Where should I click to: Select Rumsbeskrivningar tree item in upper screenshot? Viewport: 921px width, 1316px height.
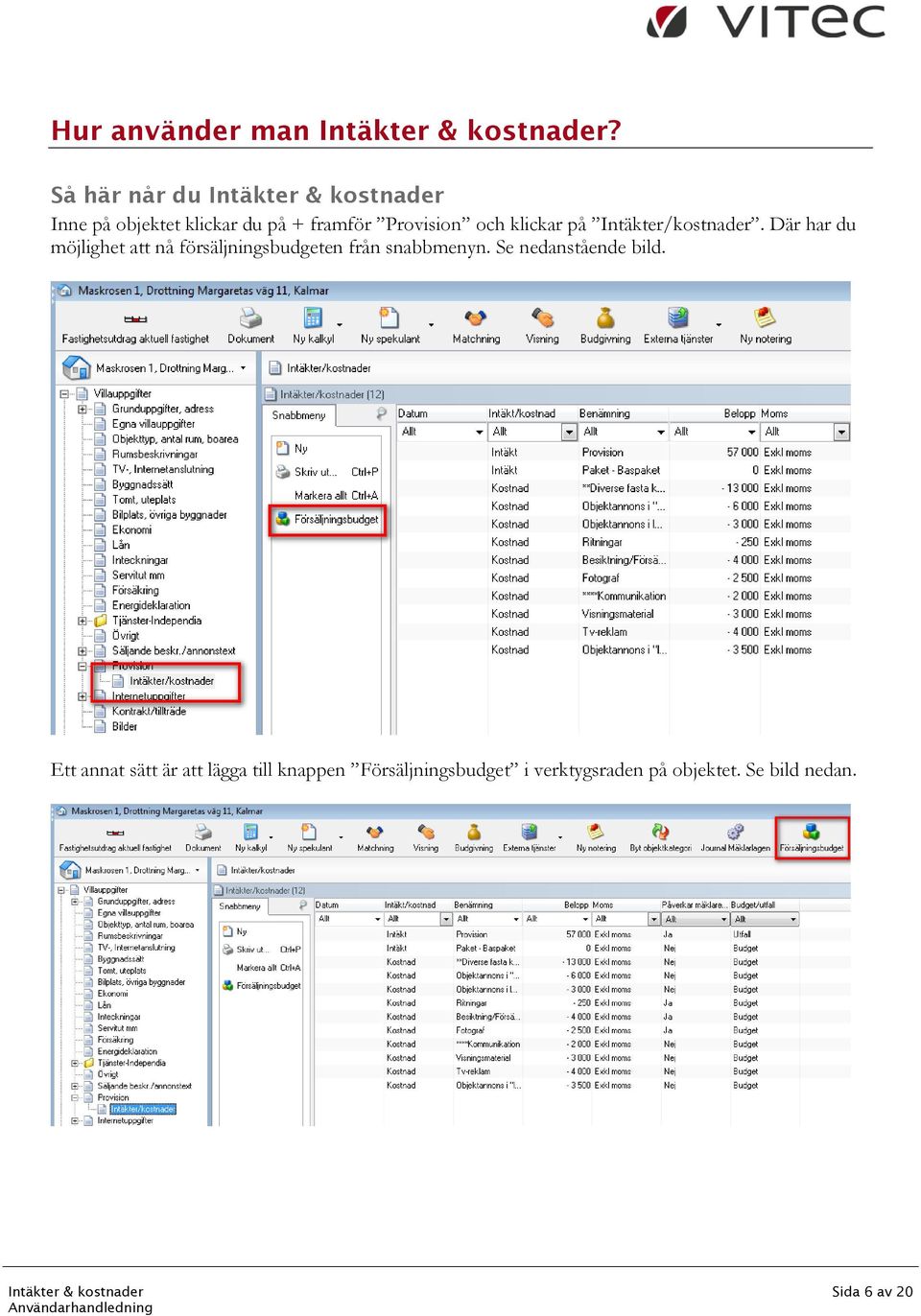154,454
